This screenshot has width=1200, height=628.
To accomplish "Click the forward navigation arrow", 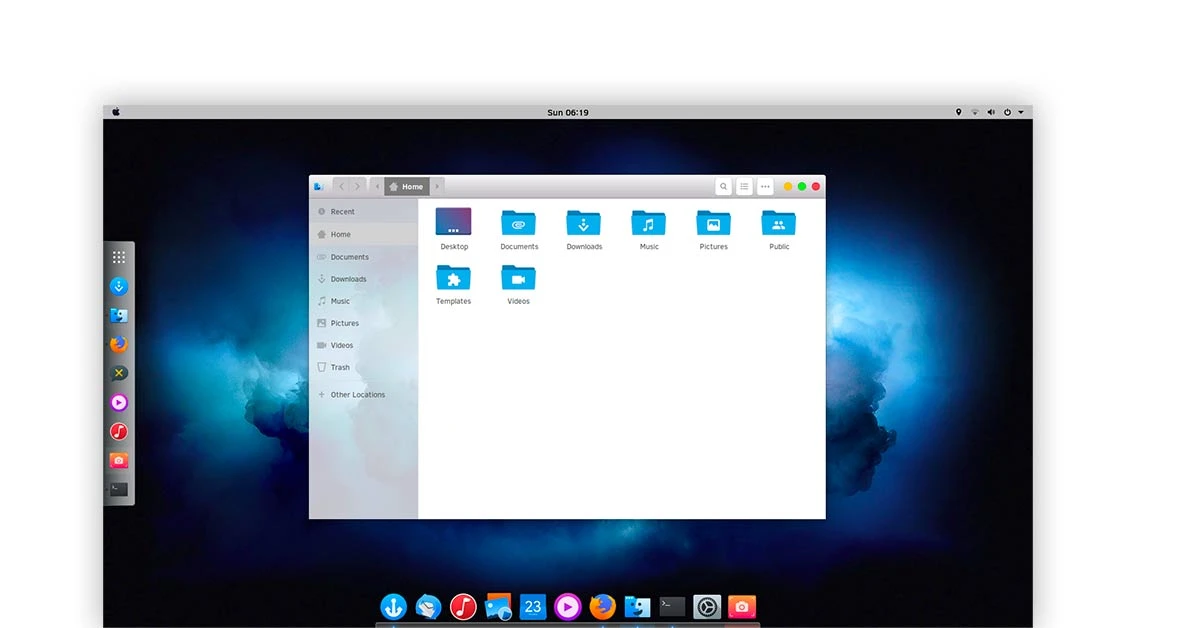I will point(357,186).
